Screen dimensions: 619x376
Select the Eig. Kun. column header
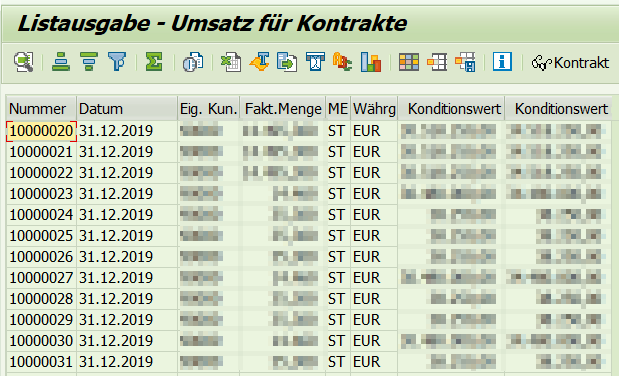click(209, 109)
